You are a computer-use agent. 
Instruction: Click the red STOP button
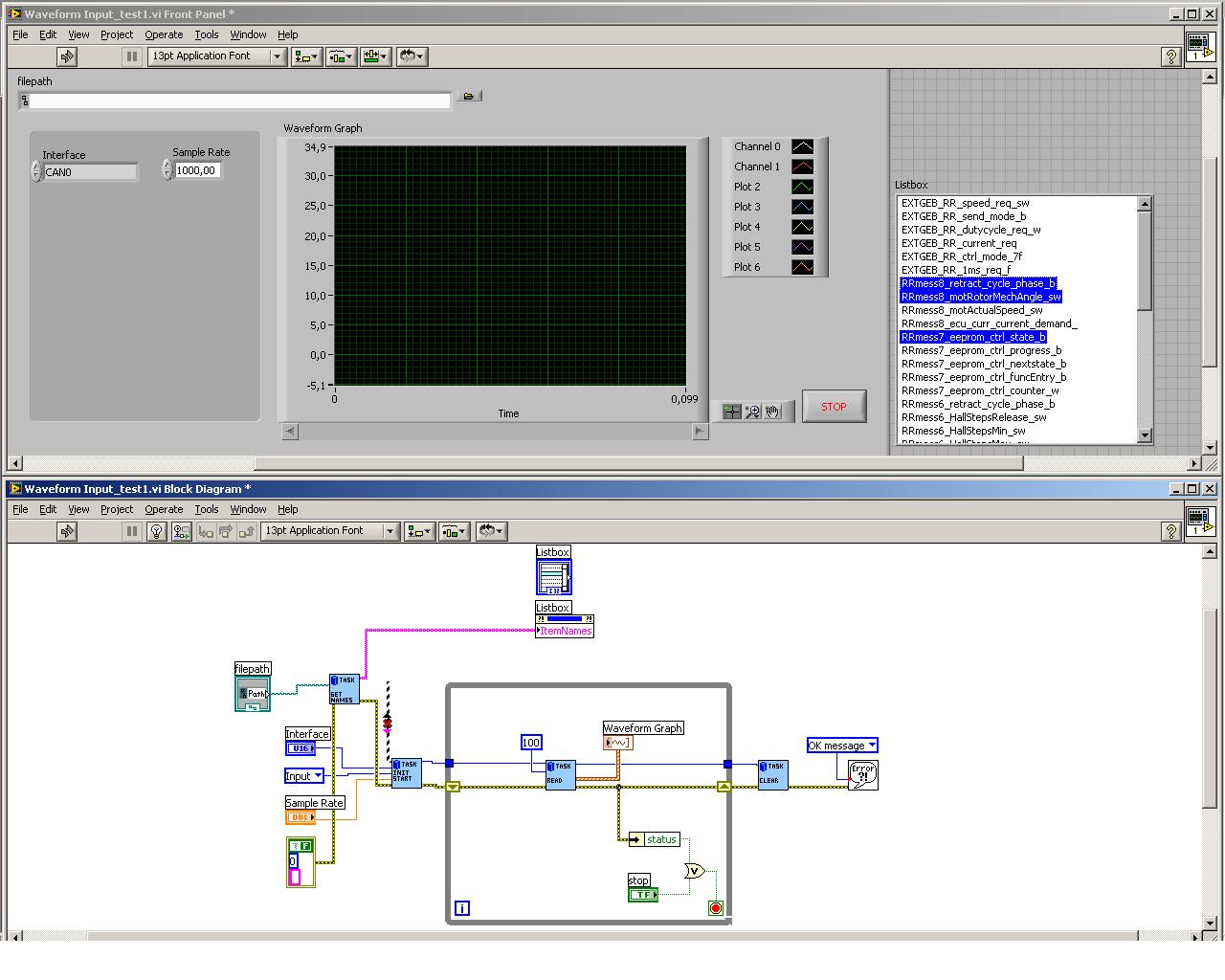tap(834, 407)
